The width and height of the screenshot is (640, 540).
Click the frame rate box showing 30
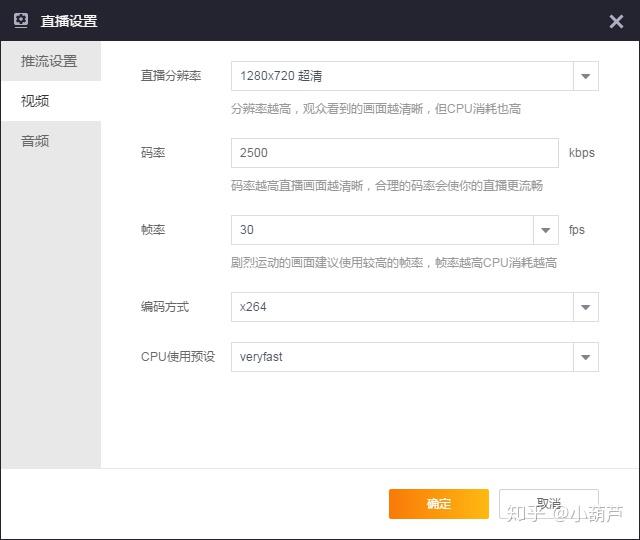pyautogui.click(x=395, y=230)
